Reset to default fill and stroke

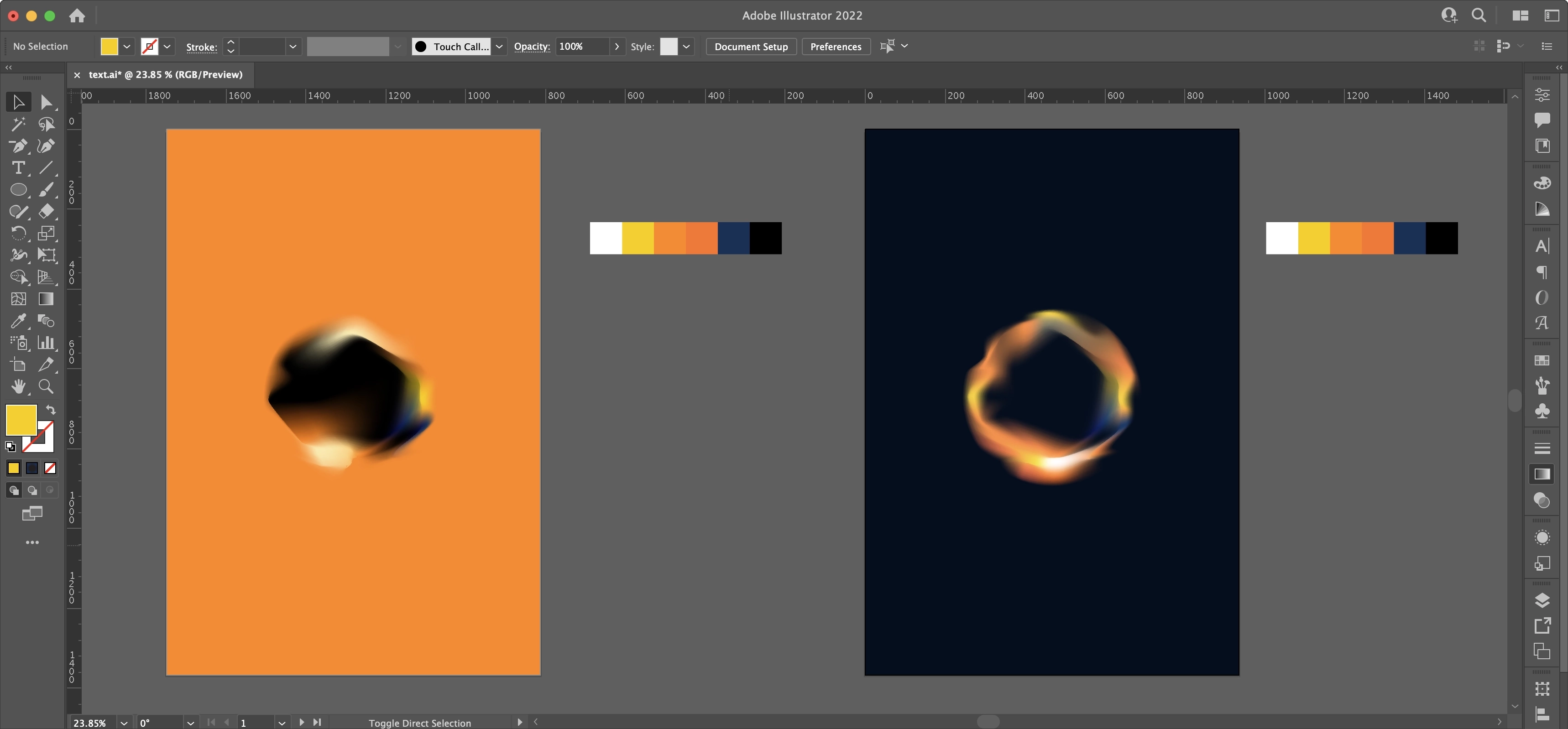click(x=10, y=447)
